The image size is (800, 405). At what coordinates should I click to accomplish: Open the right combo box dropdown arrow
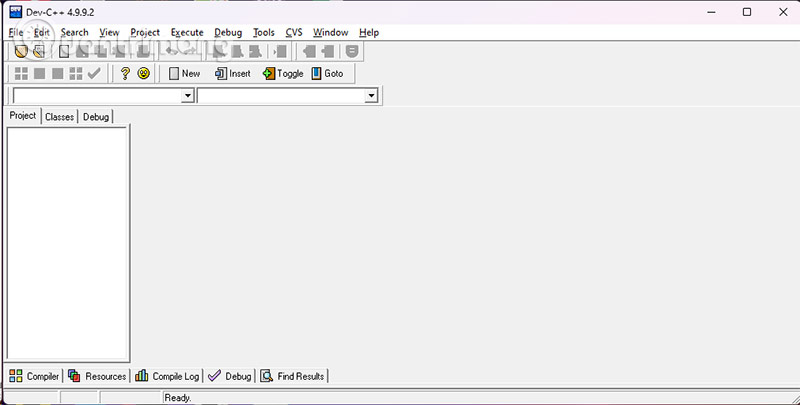(371, 95)
